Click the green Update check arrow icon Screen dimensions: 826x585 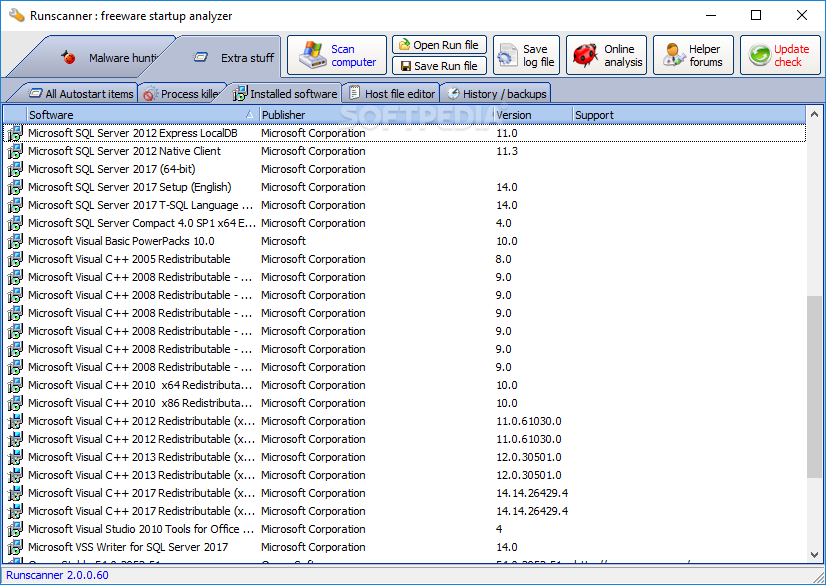tap(760, 55)
